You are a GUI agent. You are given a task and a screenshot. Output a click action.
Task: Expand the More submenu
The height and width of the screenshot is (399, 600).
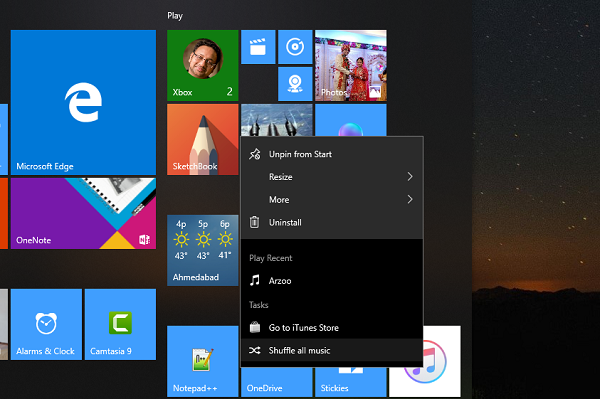(332, 200)
